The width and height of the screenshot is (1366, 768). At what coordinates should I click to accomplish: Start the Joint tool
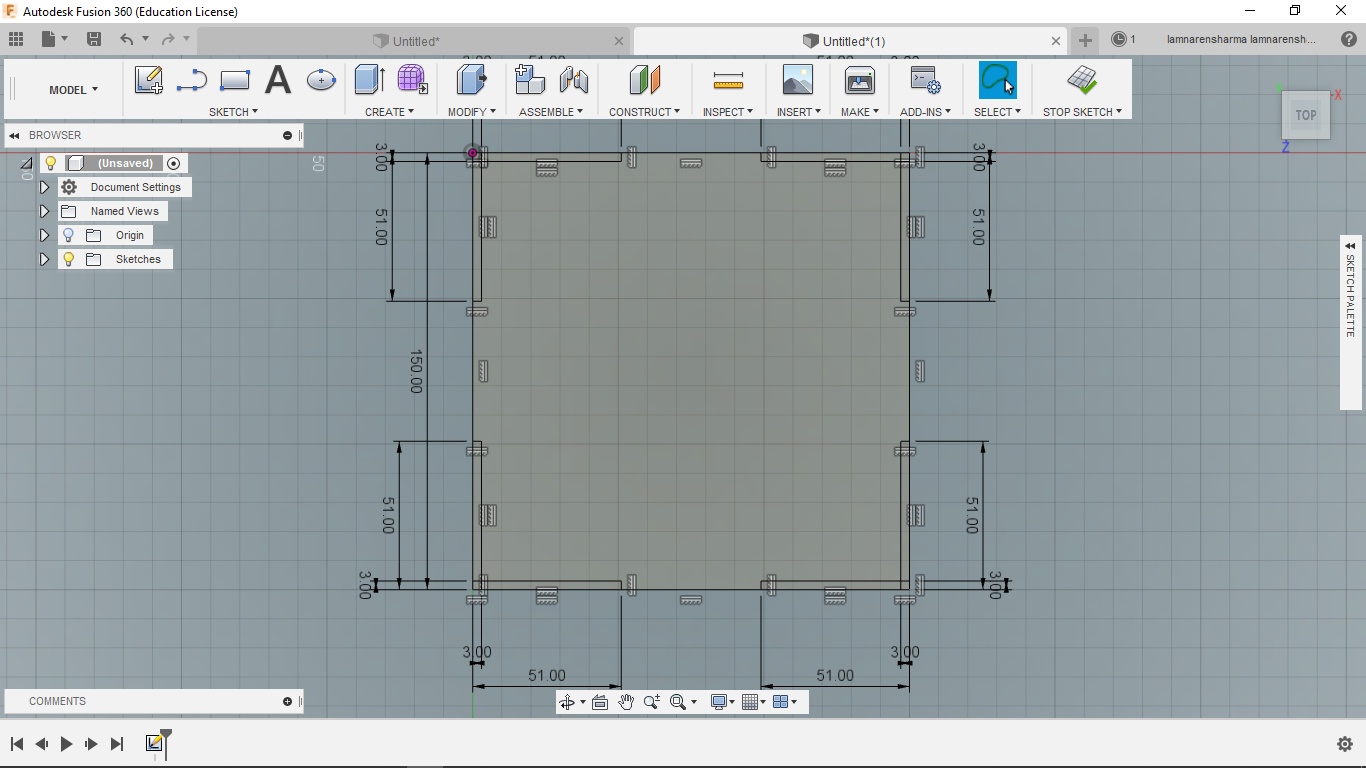pos(574,80)
